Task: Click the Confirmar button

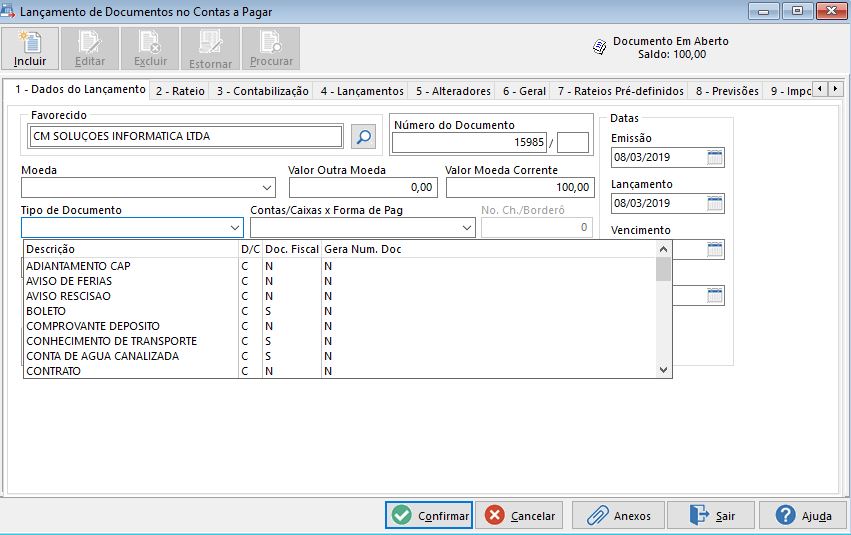Action: coord(429,515)
